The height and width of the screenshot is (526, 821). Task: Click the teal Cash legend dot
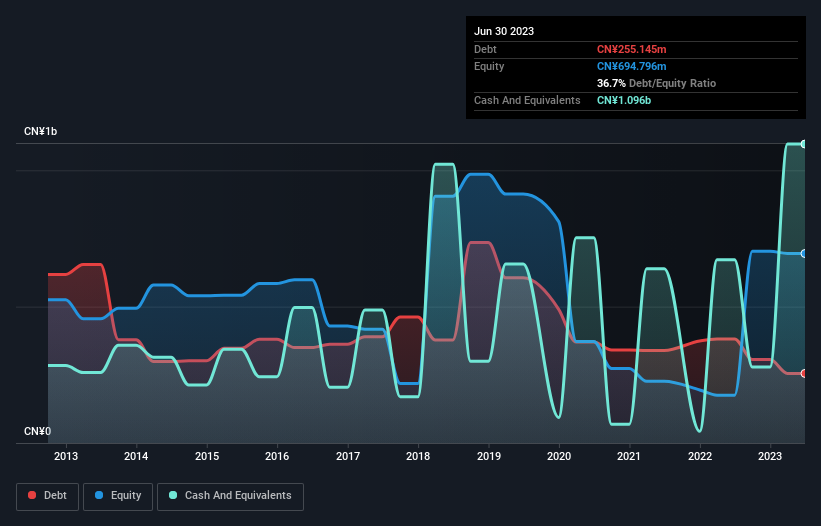pos(173,495)
